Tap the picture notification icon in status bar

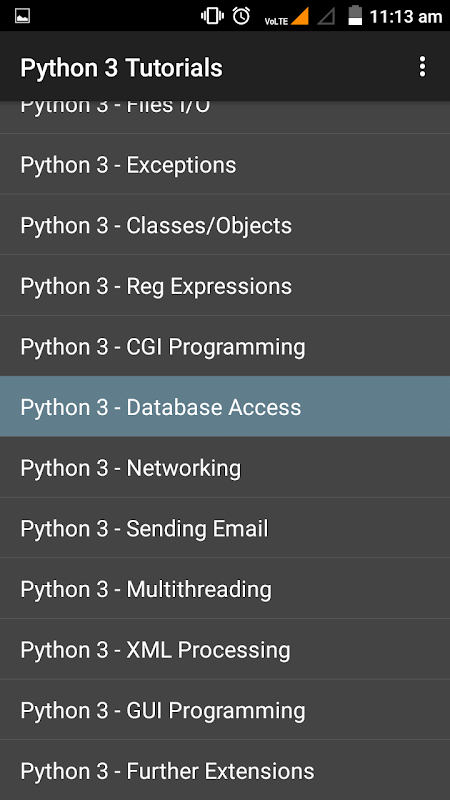pyautogui.click(x=22, y=16)
